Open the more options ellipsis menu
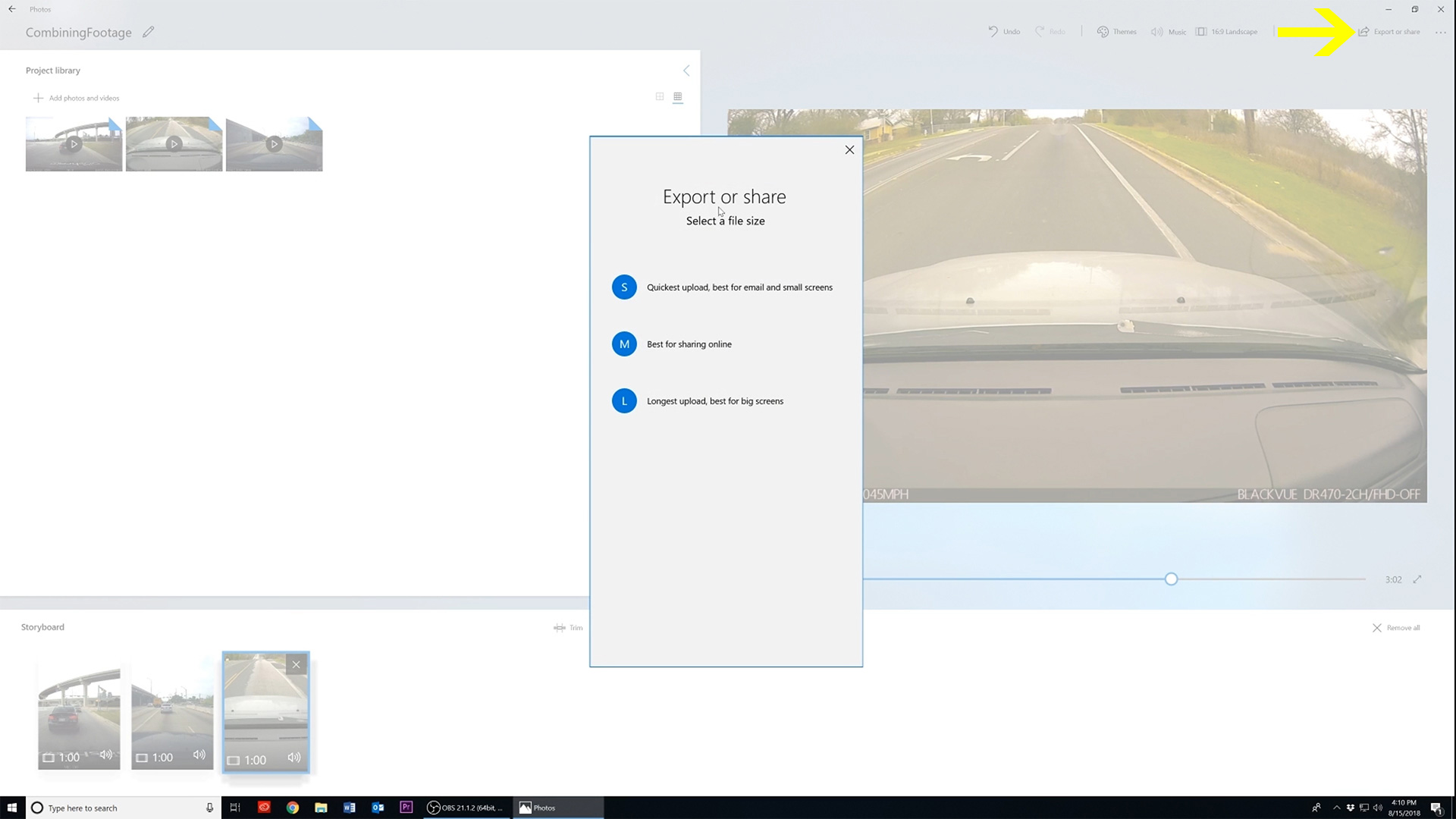This screenshot has width=1456, height=819. pos(1440,33)
